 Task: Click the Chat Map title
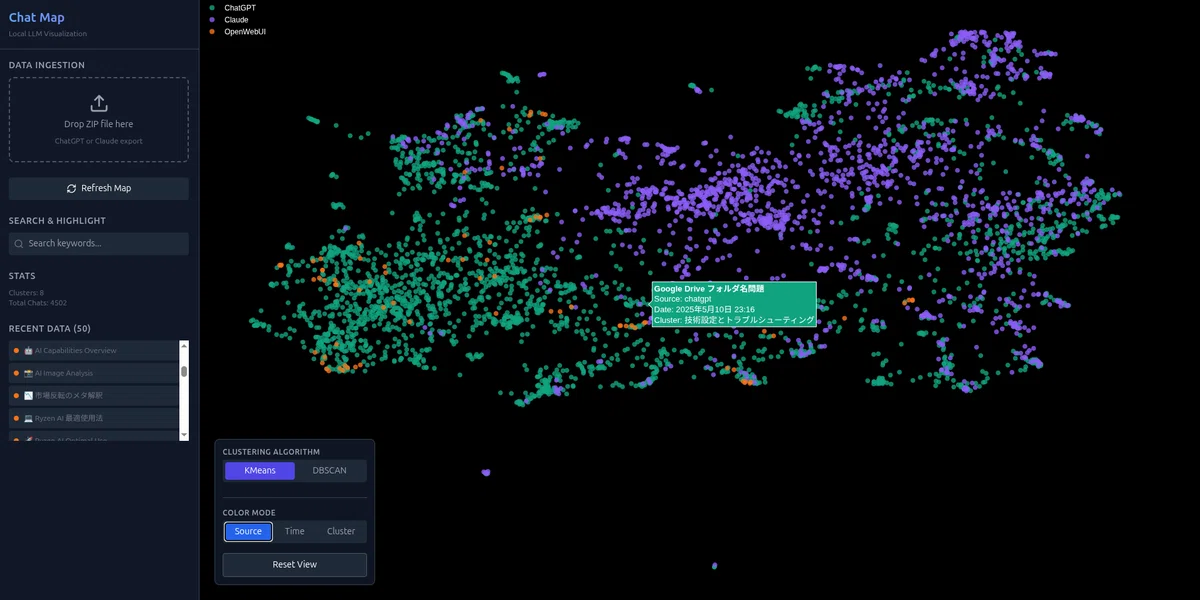35,17
